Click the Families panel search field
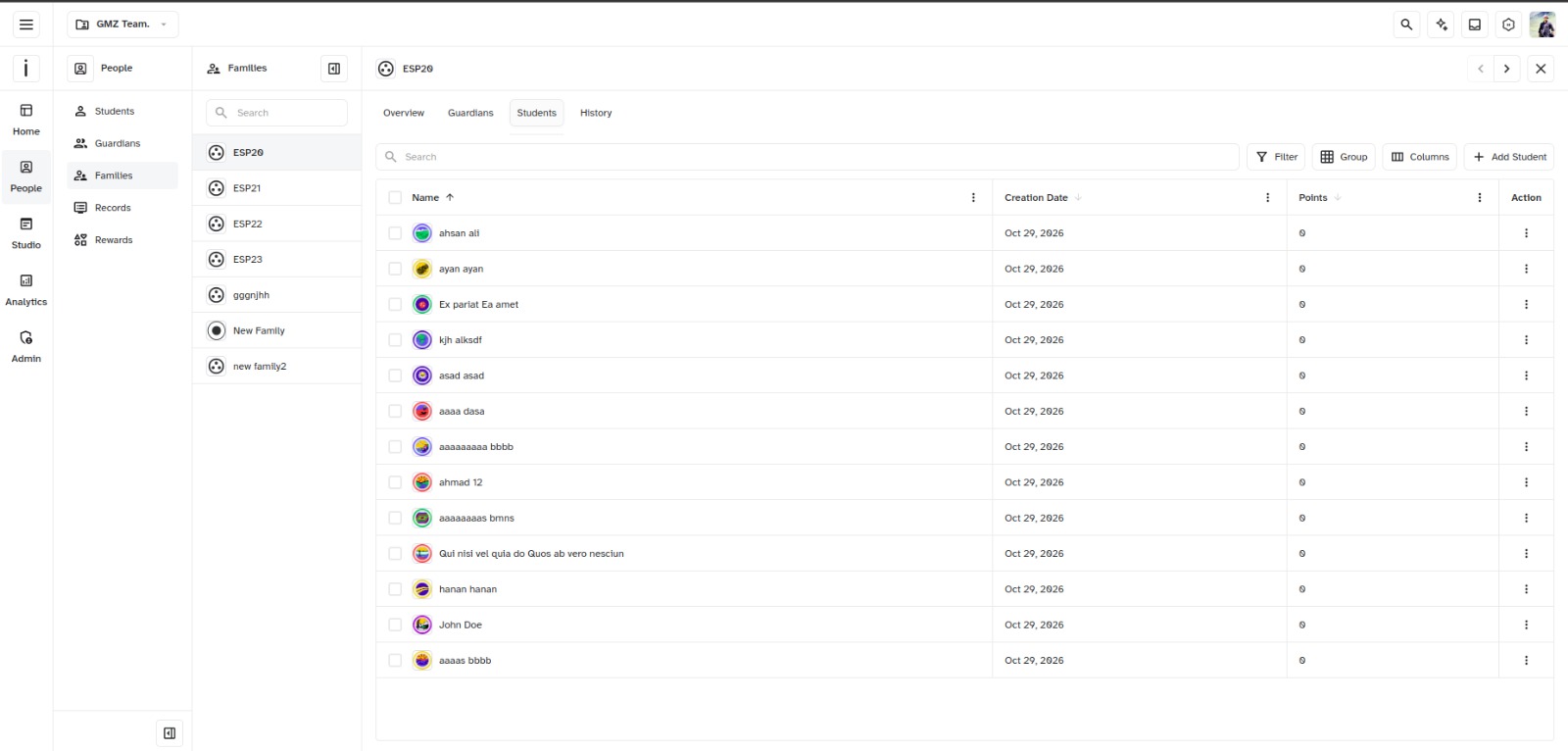The width and height of the screenshot is (1568, 751). pos(277,113)
